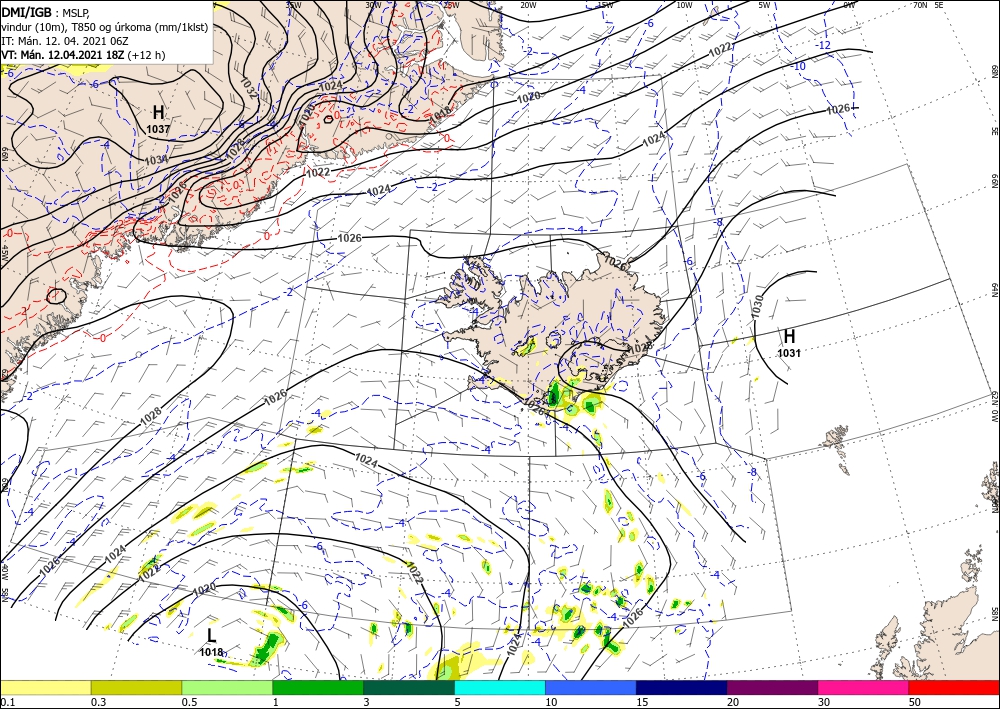The image size is (1000, 709).
Task: Click the 1032 isobar label over Greenland
Action: click(249, 87)
